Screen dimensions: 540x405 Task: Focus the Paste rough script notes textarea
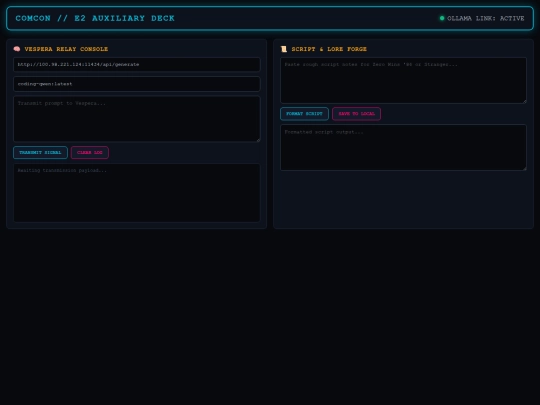(x=403, y=80)
